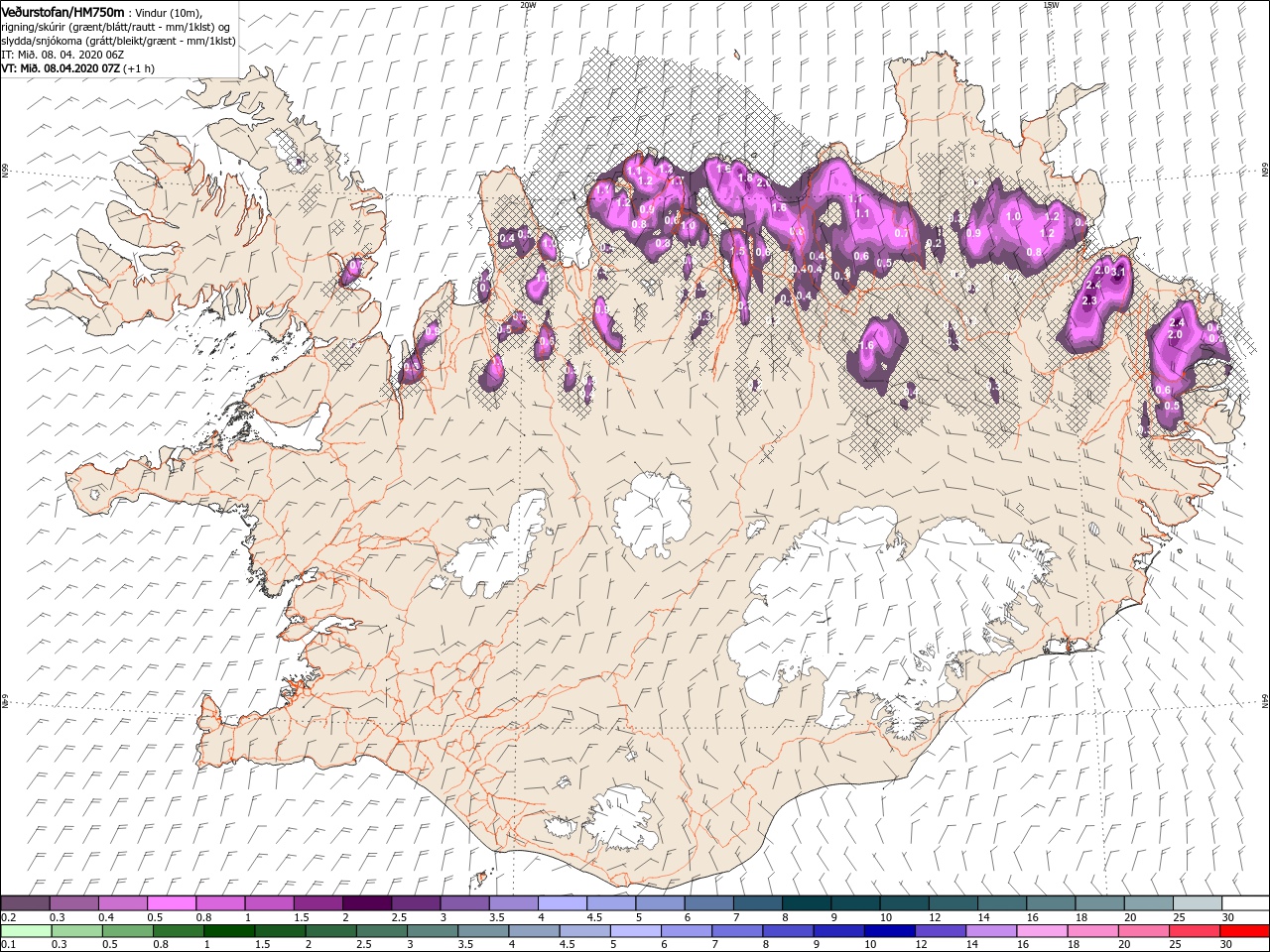Pick the light periwinkle 5 swatch, lower legend
Viewport: 1270px width, 952px height.
(x=635, y=931)
